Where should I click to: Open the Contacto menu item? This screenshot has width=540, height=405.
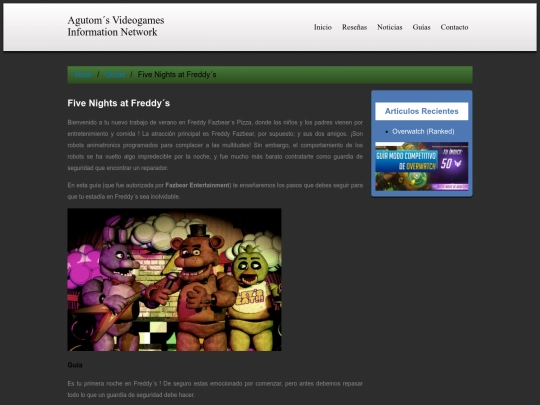454,27
